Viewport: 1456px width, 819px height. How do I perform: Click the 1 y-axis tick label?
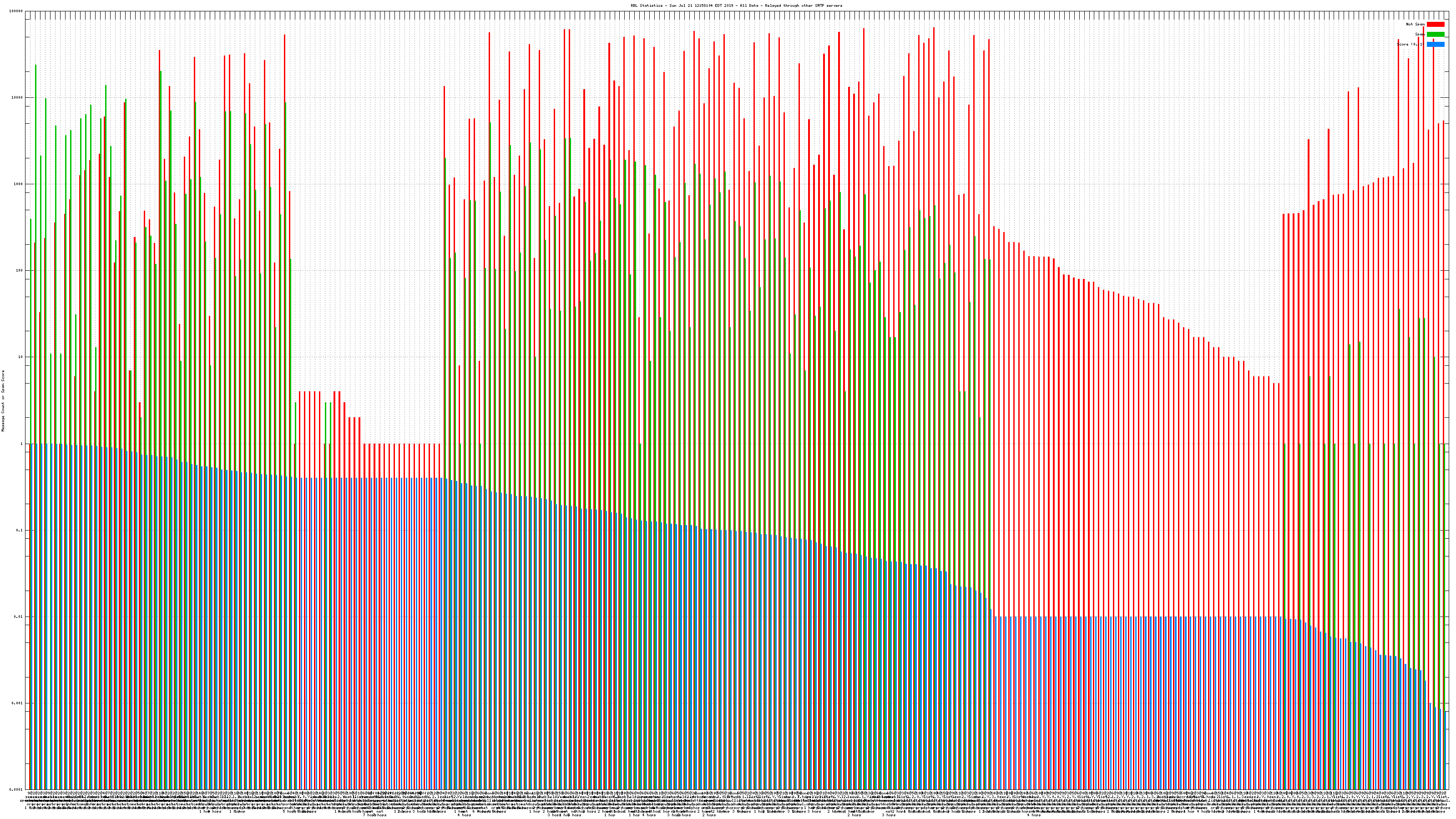click(21, 444)
